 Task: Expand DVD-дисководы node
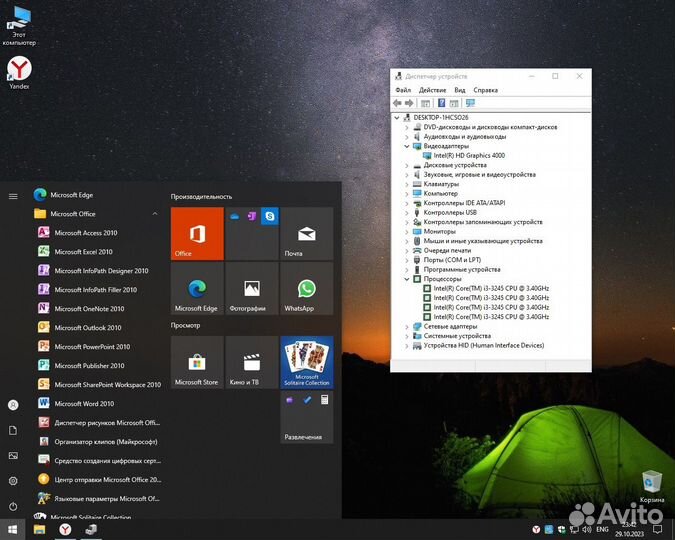pos(407,127)
